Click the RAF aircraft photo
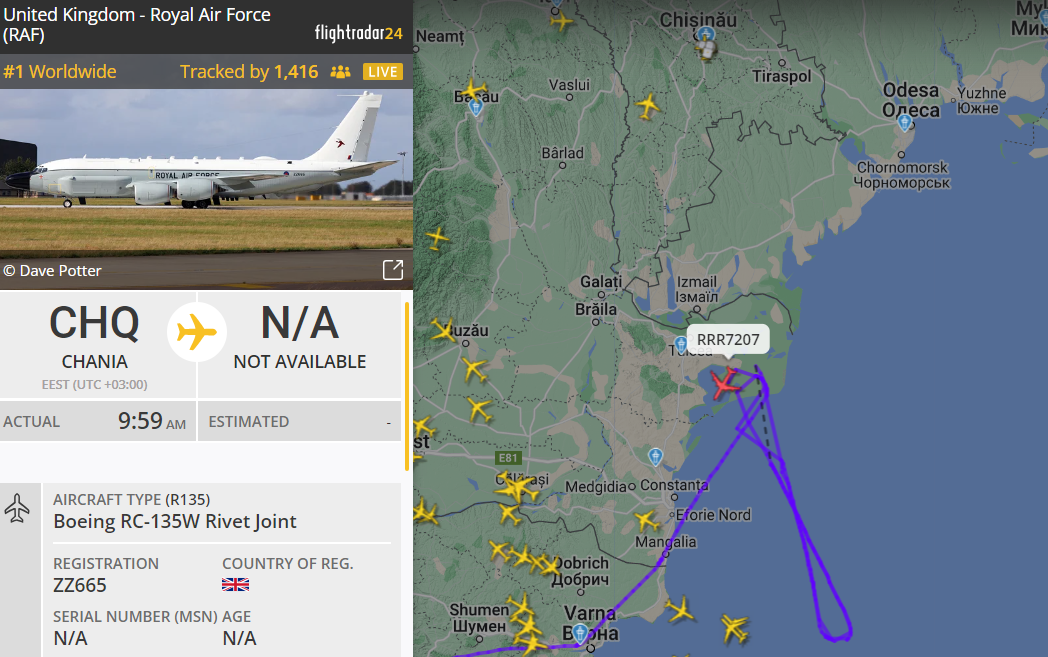 pyautogui.click(x=207, y=189)
